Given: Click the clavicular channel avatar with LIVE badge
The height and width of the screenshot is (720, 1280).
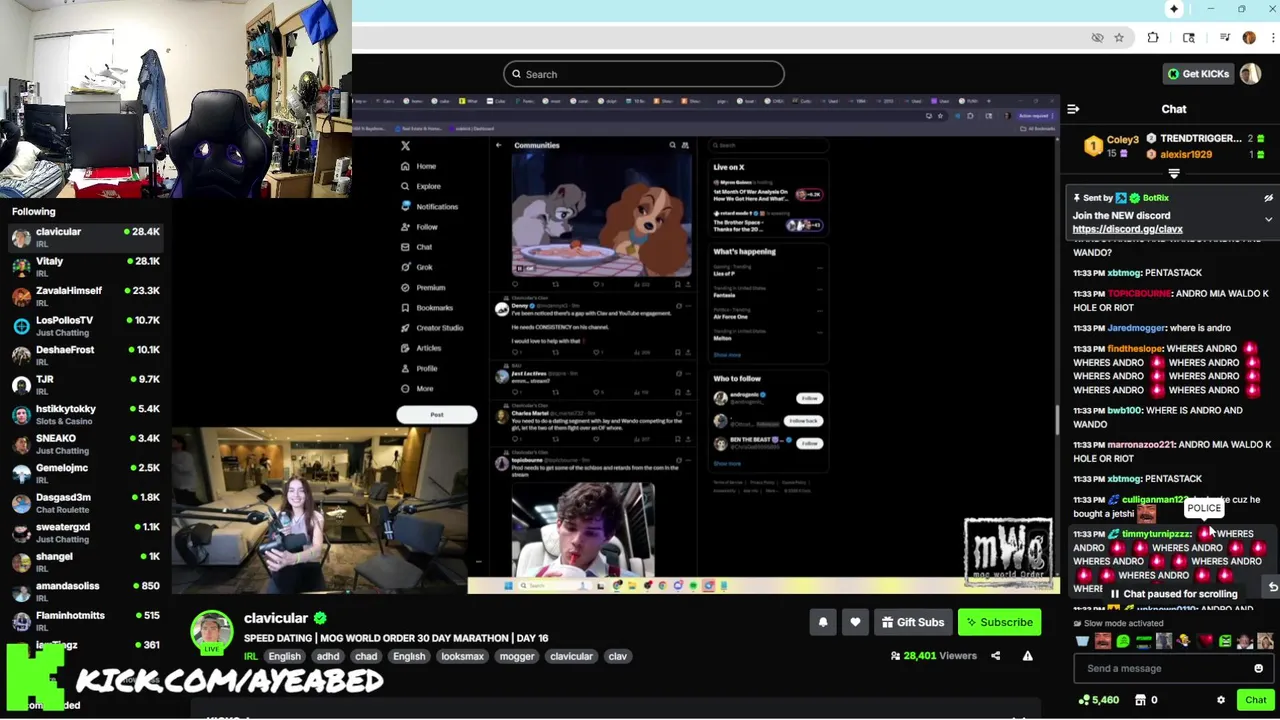Looking at the screenshot, I should click(x=212, y=633).
